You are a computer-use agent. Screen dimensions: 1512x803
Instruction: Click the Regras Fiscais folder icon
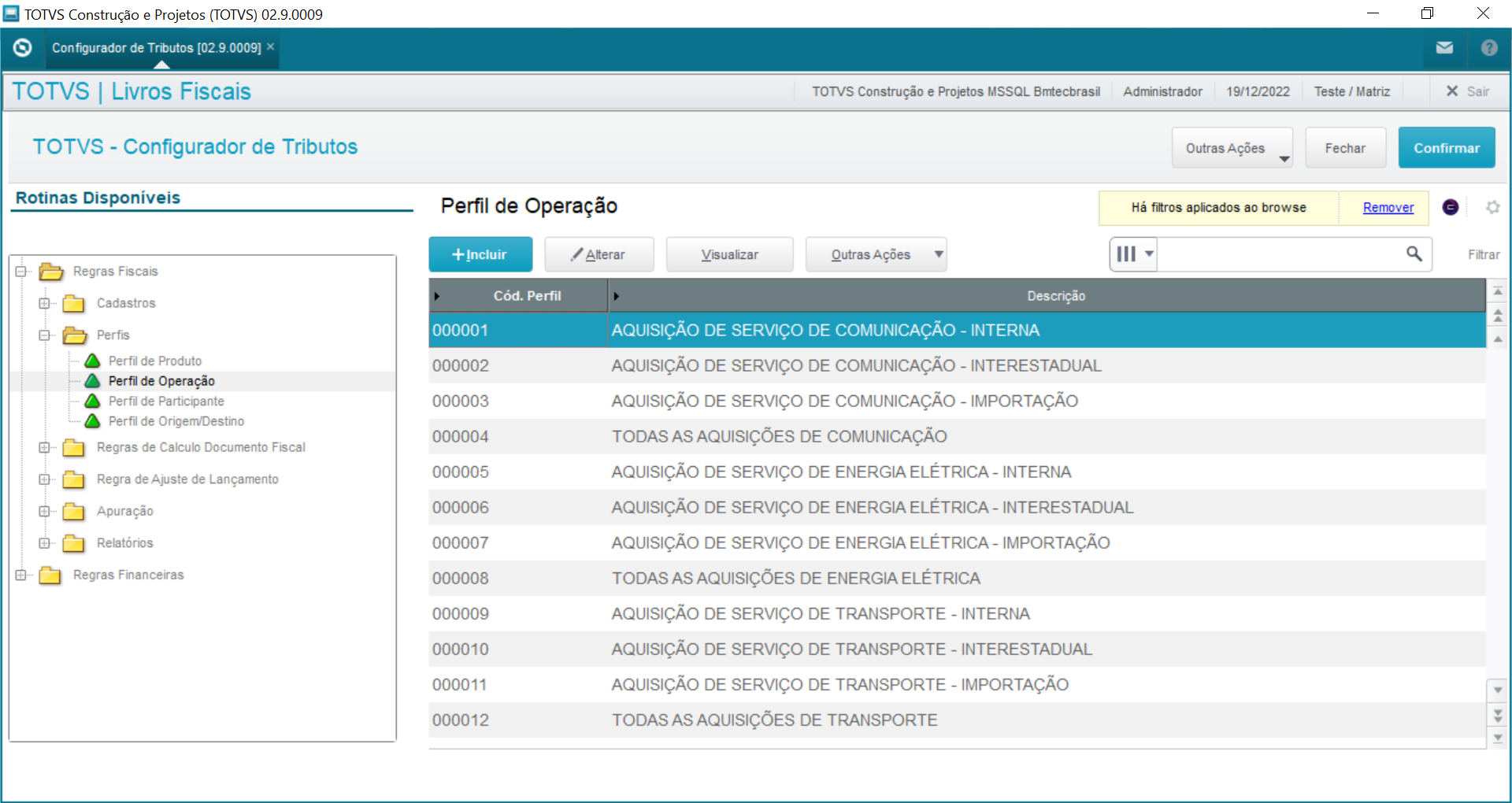pyautogui.click(x=51, y=272)
